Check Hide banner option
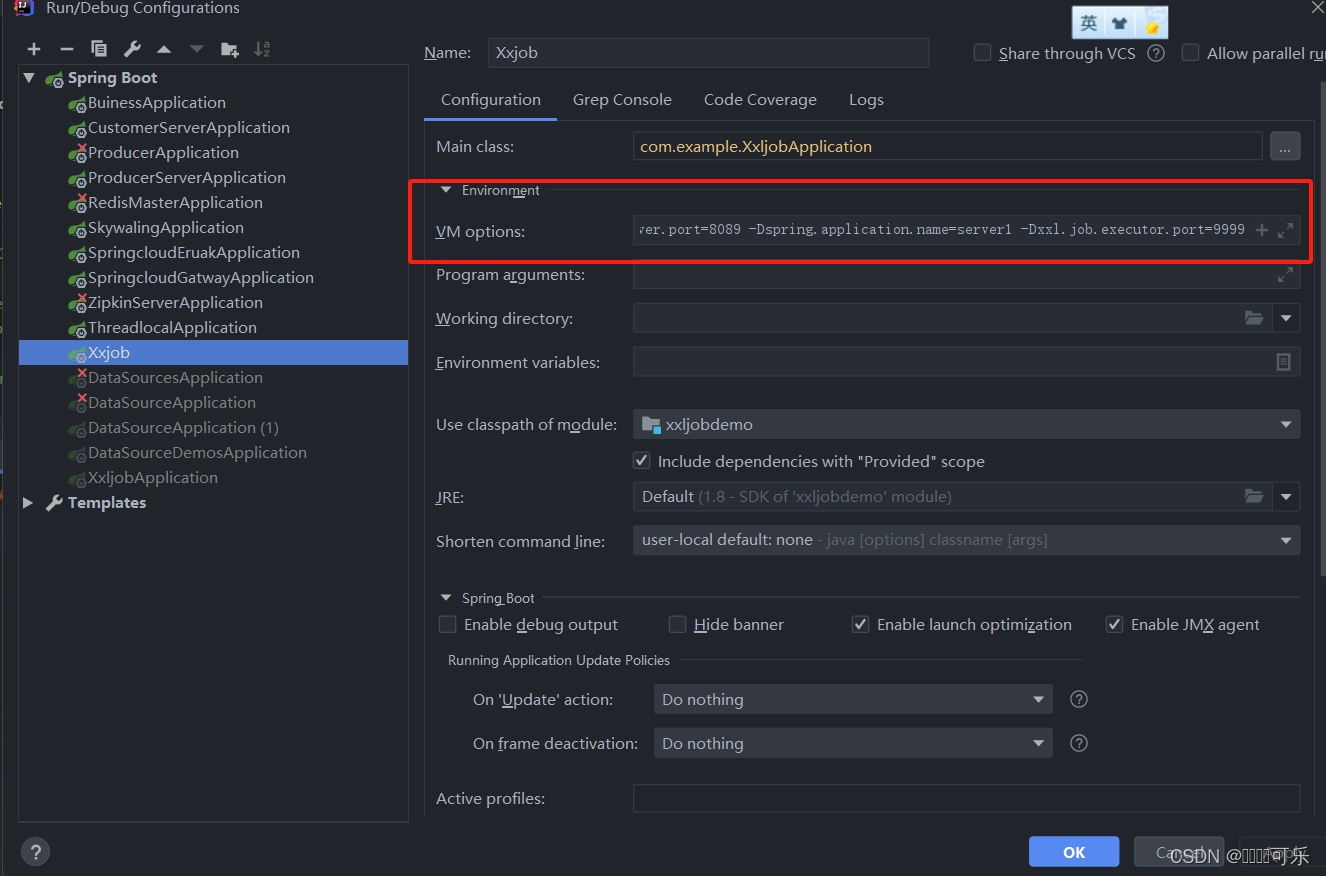Viewport: 1326px width, 876px height. [678, 624]
